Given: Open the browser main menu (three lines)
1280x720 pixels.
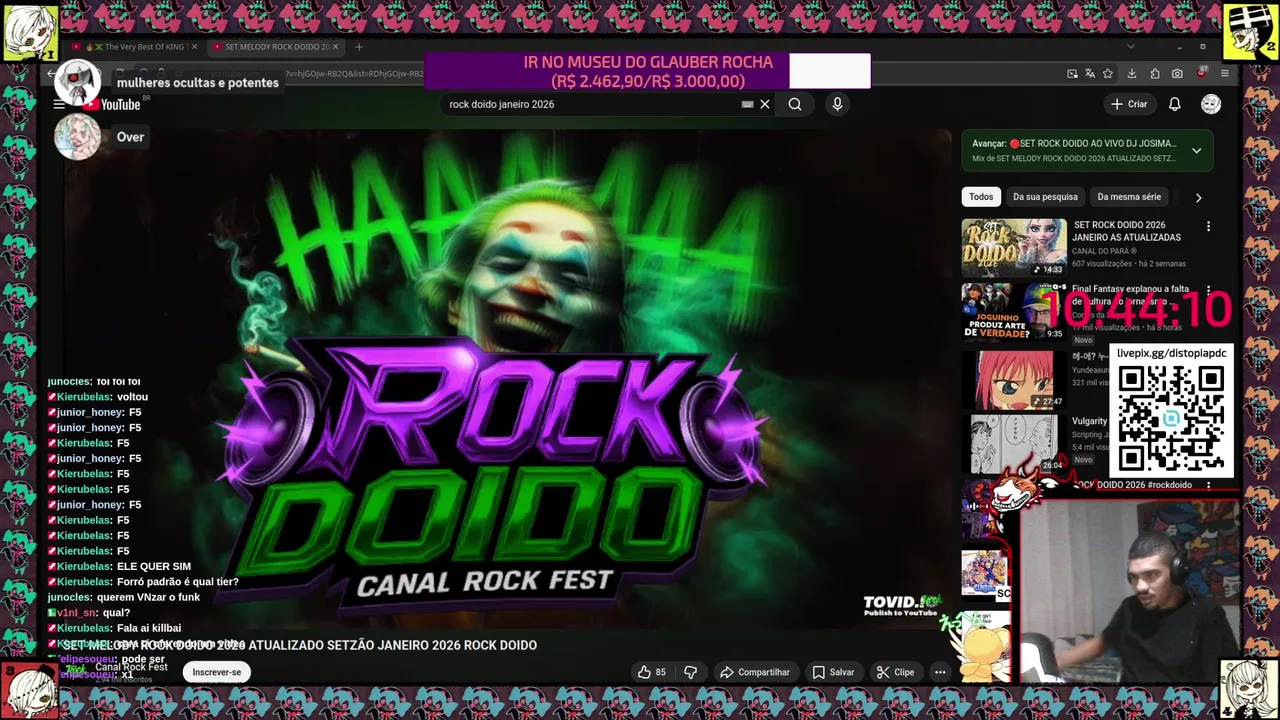Looking at the screenshot, I should pyautogui.click(x=1224, y=74).
